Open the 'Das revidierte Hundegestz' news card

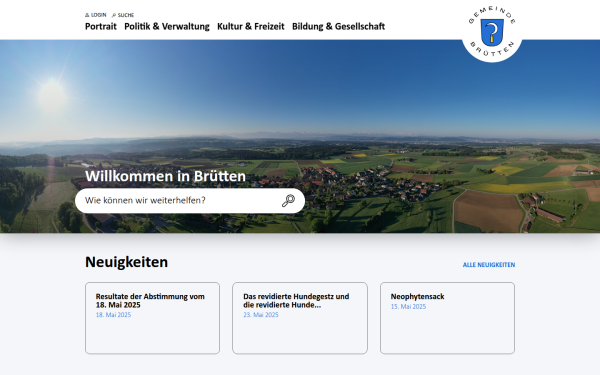(300, 318)
